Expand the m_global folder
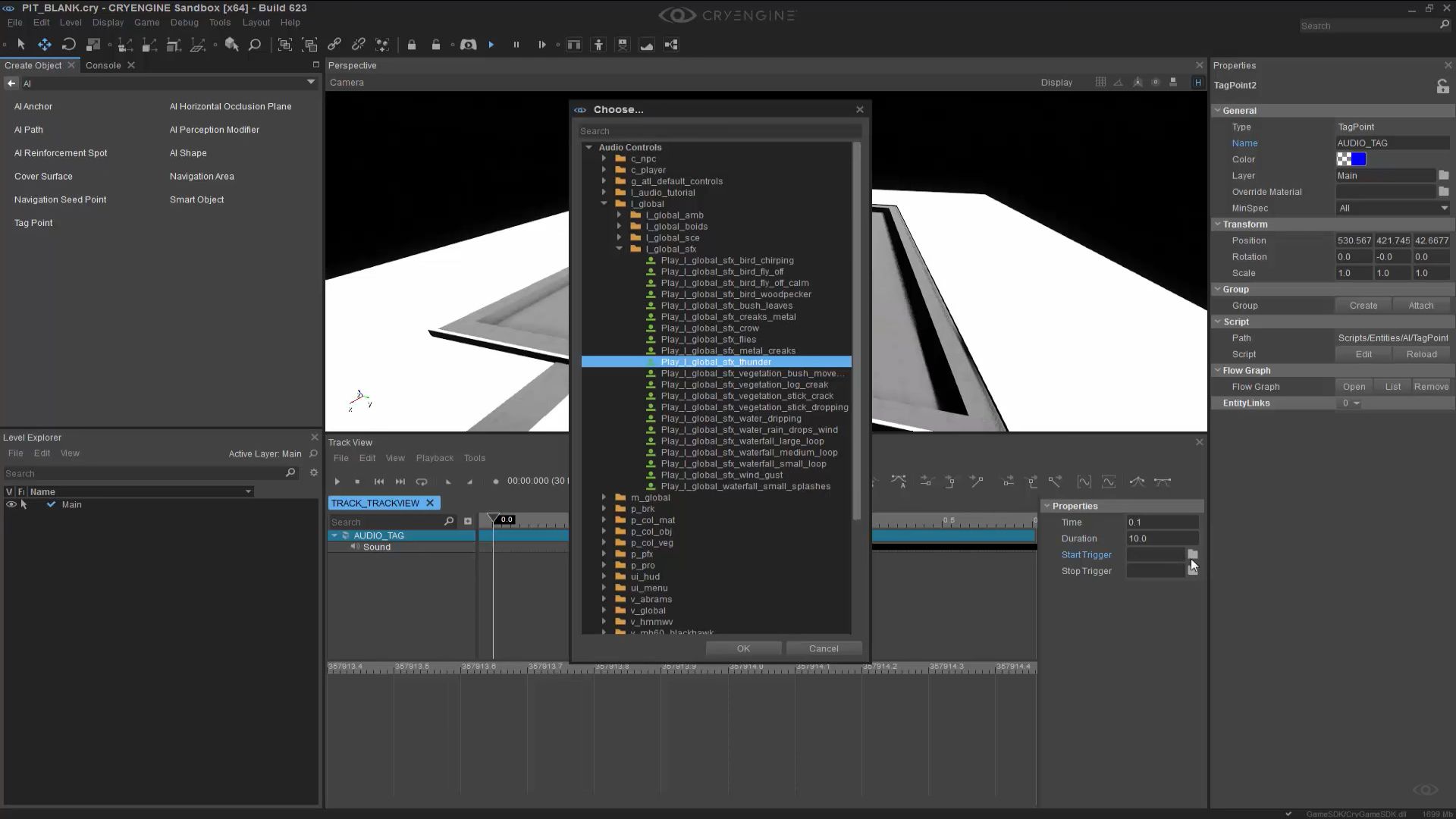Screen dimensions: 1456x819 click(x=604, y=497)
